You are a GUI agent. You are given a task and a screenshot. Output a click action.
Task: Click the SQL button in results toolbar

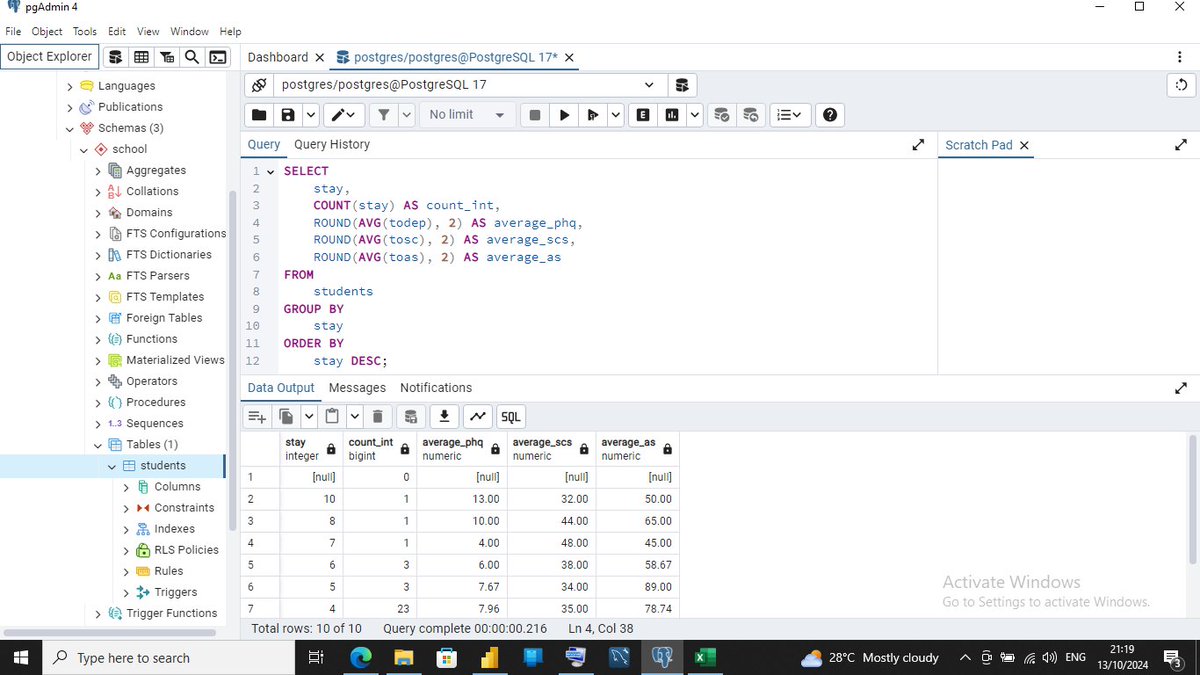pyautogui.click(x=510, y=417)
